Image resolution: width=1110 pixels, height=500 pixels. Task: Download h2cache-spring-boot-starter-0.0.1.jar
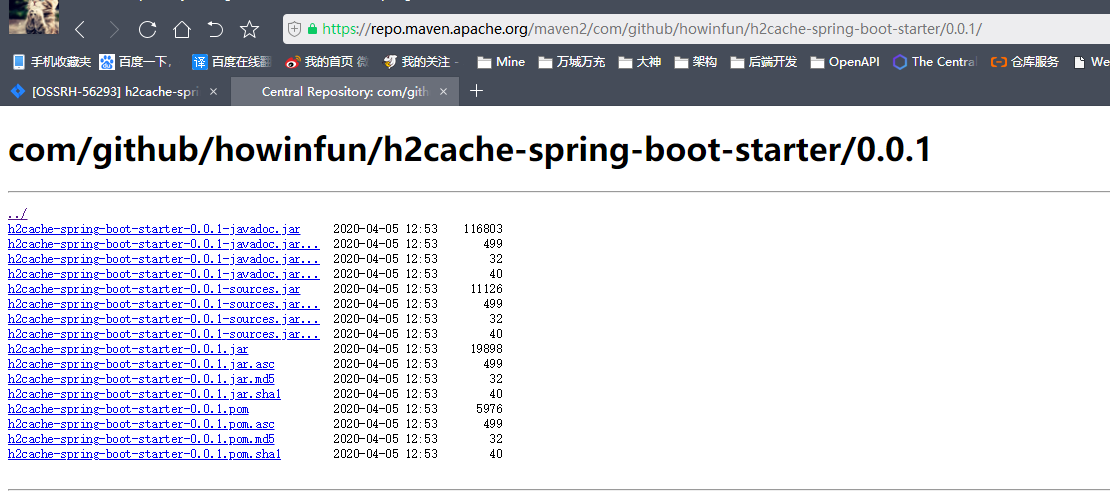[x=128, y=349]
